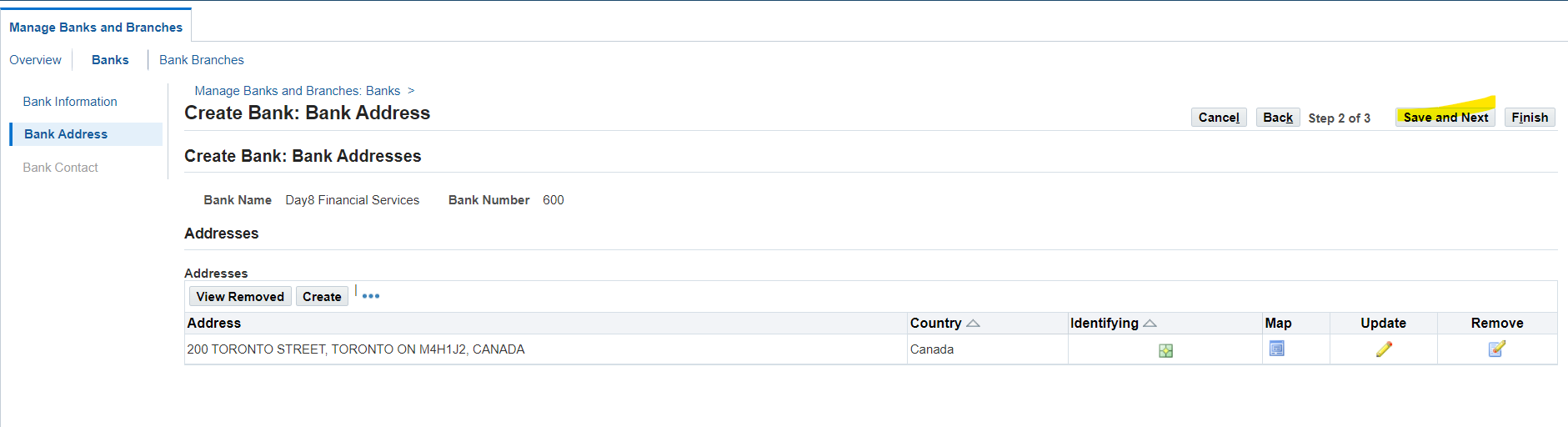Image resolution: width=1568 pixels, height=427 pixels.
Task: Click the pencil Update icon in address row
Action: [x=1384, y=349]
